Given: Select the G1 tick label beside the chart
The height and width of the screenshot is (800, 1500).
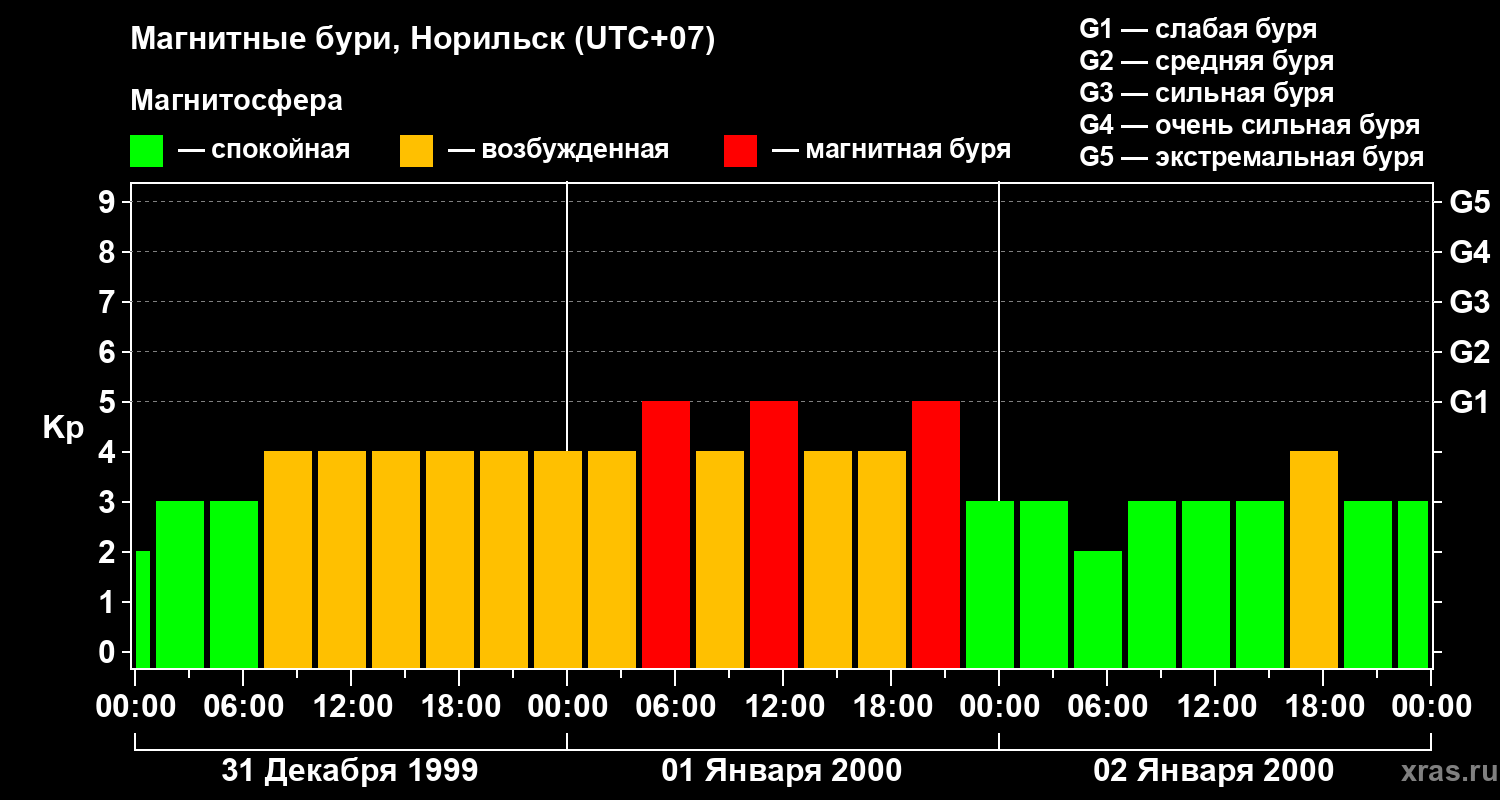Looking at the screenshot, I should click(x=1469, y=402).
